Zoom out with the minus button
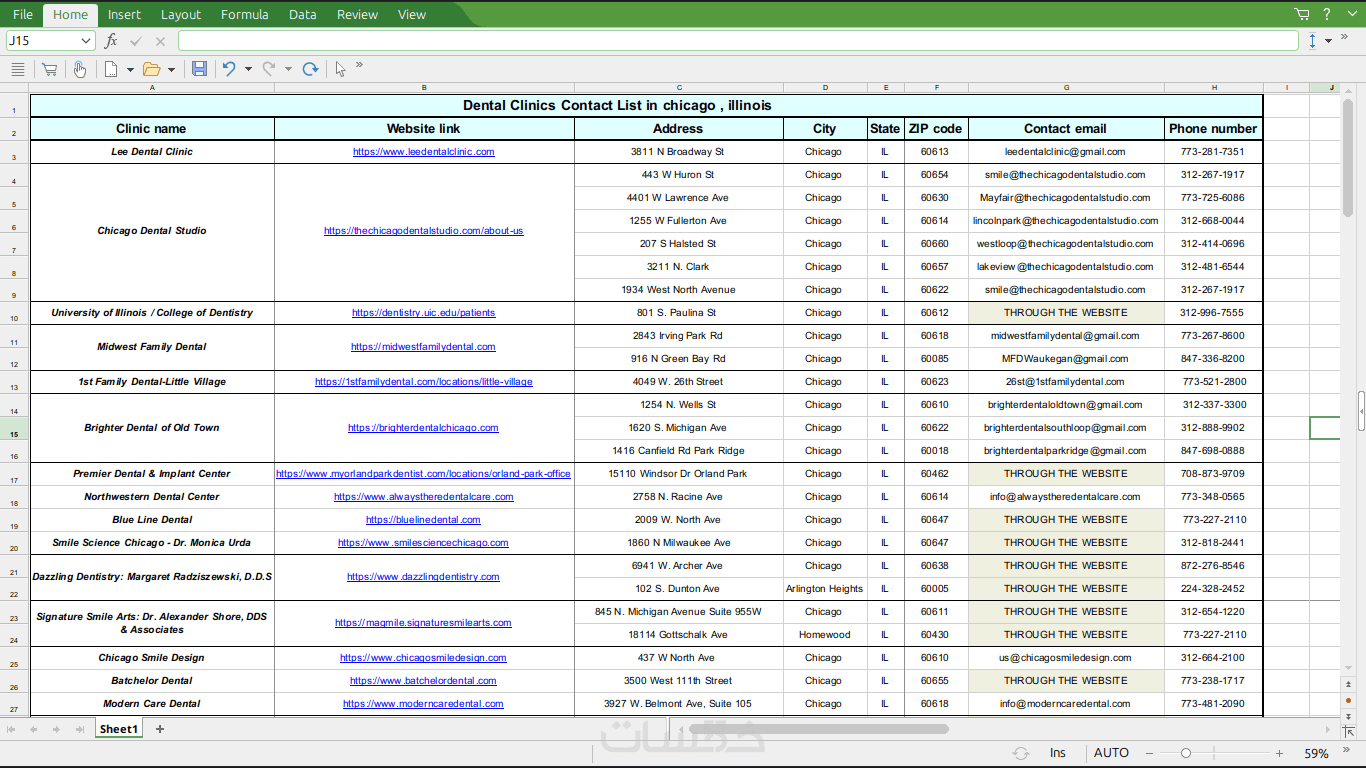1366x768 pixels. click(x=1150, y=753)
